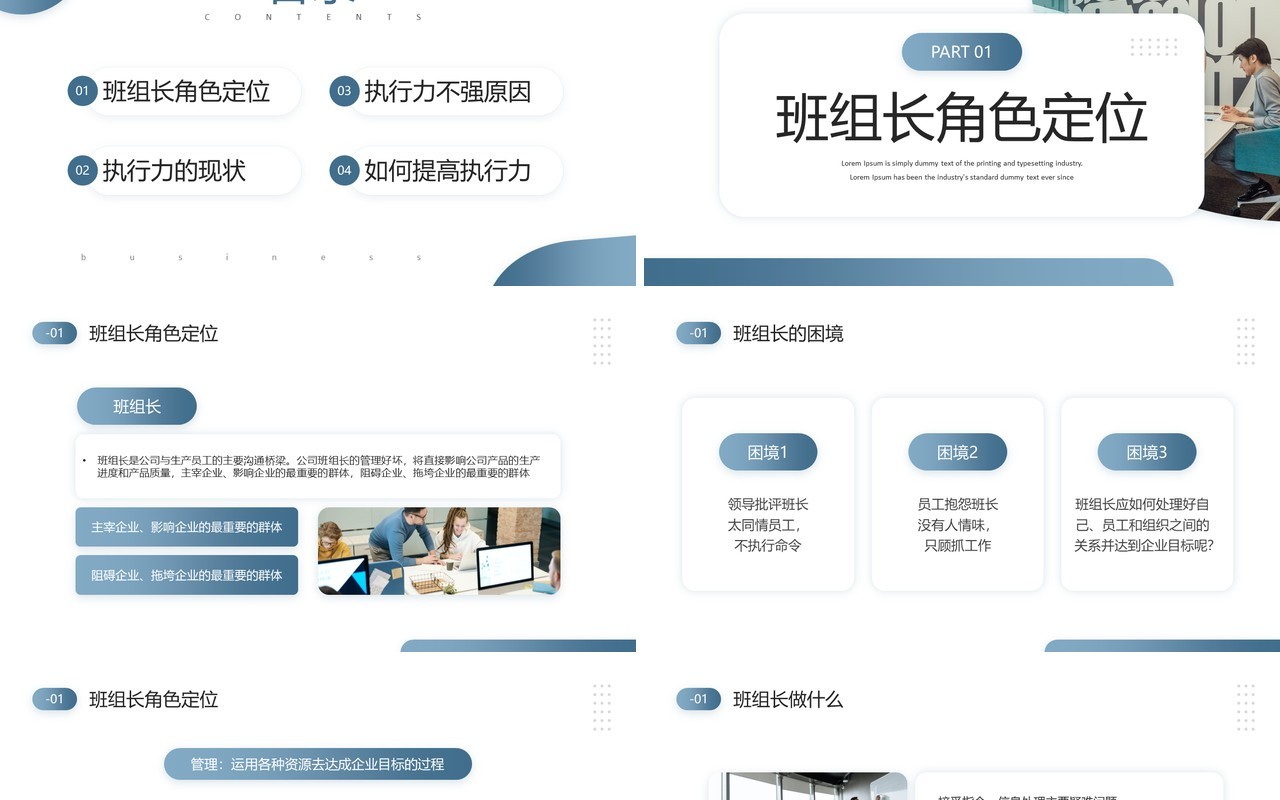Click the 困境2 pill
The height and width of the screenshot is (800, 1280).
pos(957,452)
